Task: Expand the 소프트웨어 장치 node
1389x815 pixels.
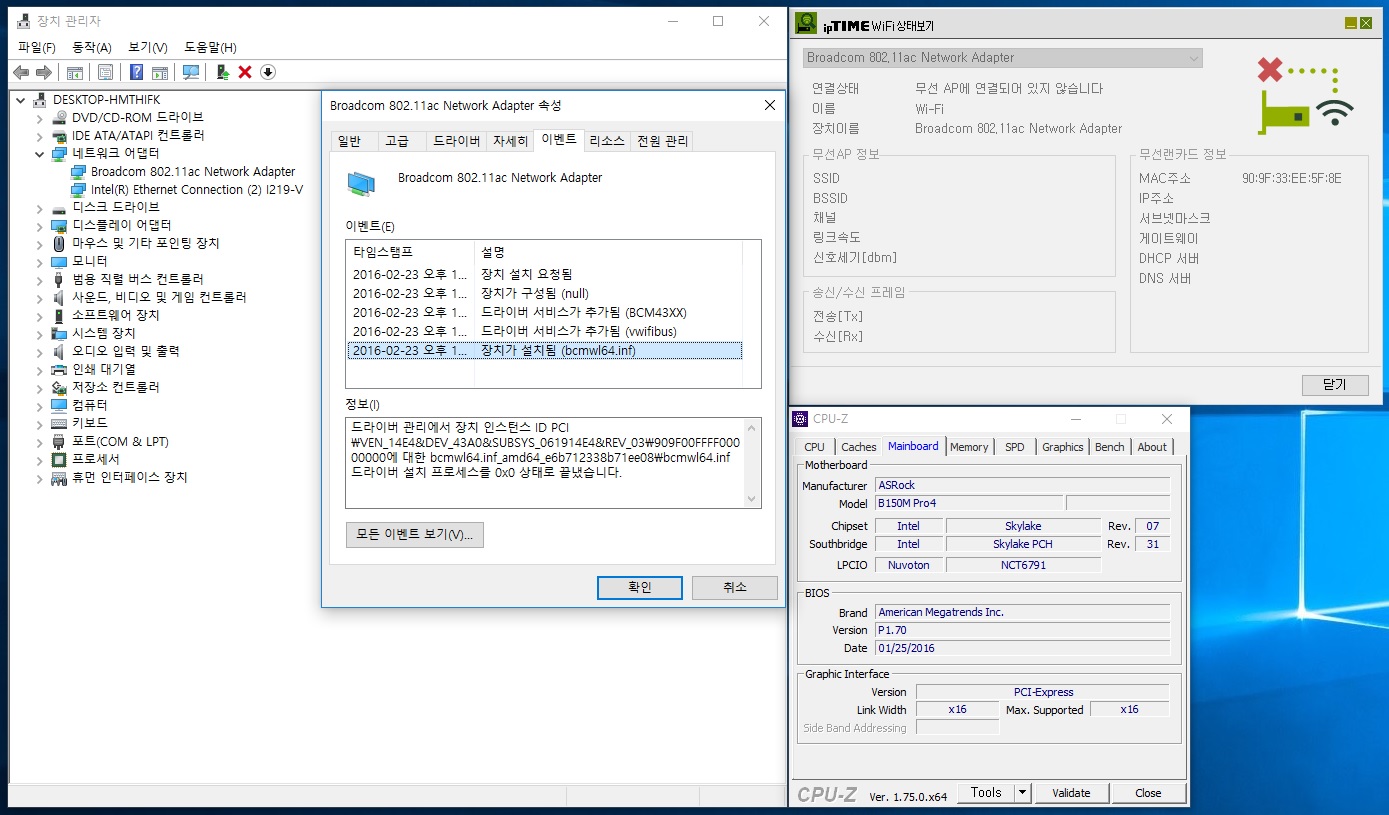Action: tap(40, 316)
